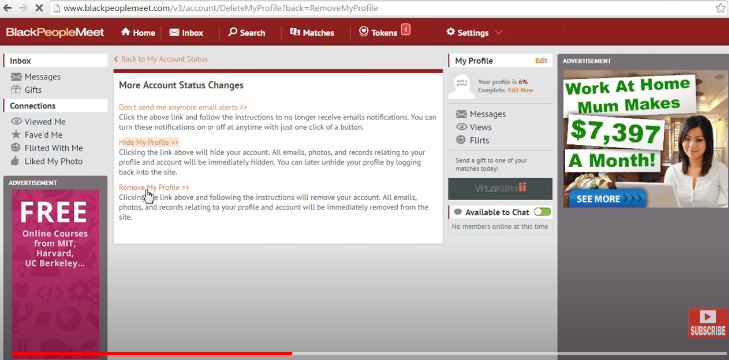The width and height of the screenshot is (729, 360).
Task: Click the browser back arrow
Action: (x=7, y=8)
